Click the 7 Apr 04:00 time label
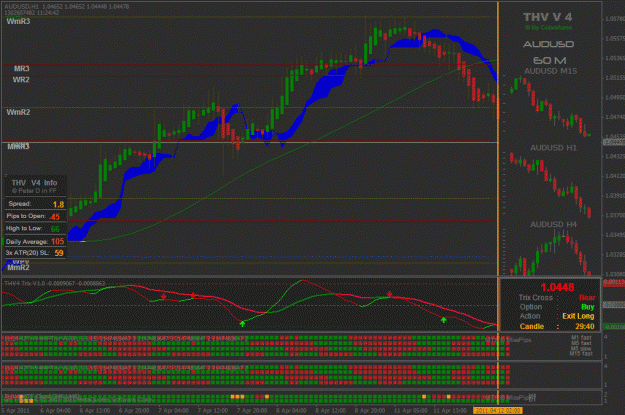The height and width of the screenshot is (415, 625). pos(173,410)
